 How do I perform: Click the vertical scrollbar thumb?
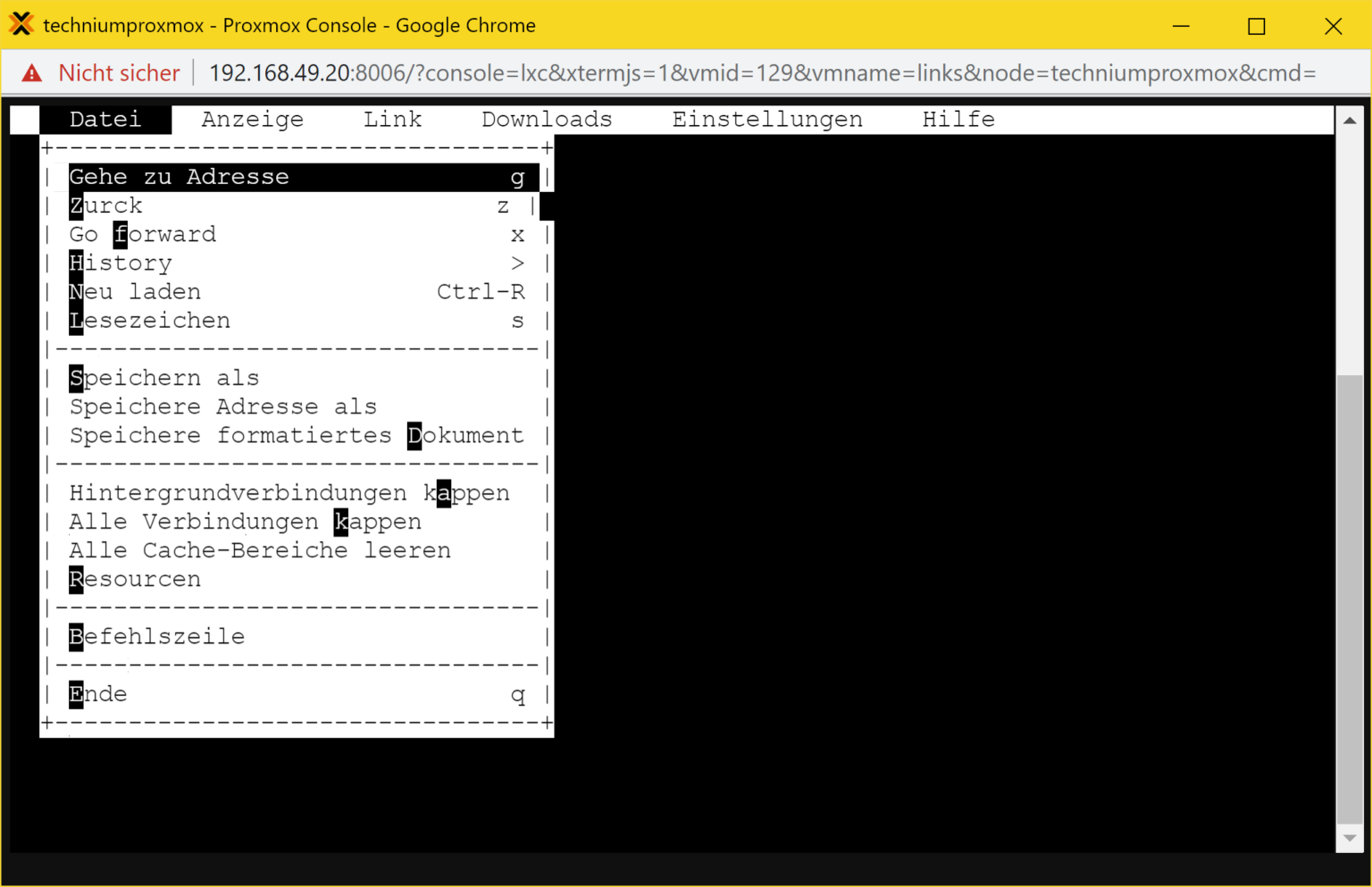[1349, 598]
